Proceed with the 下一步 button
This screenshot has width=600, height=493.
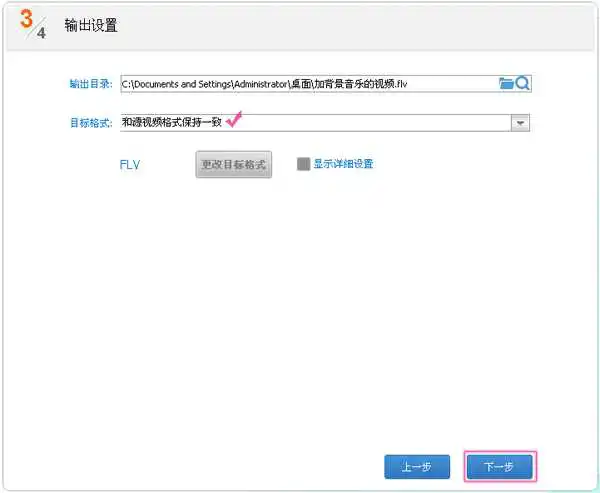[500, 467]
